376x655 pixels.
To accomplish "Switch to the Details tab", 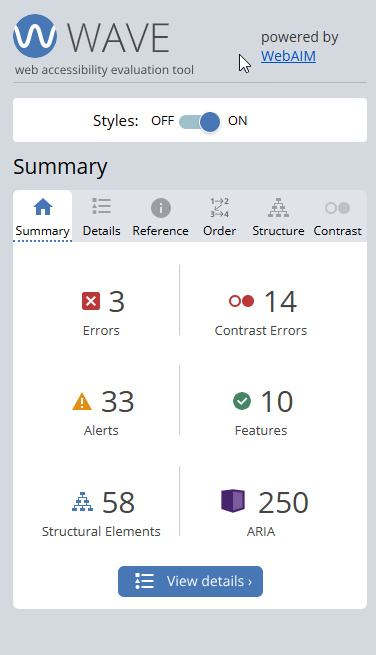I will tap(102, 216).
